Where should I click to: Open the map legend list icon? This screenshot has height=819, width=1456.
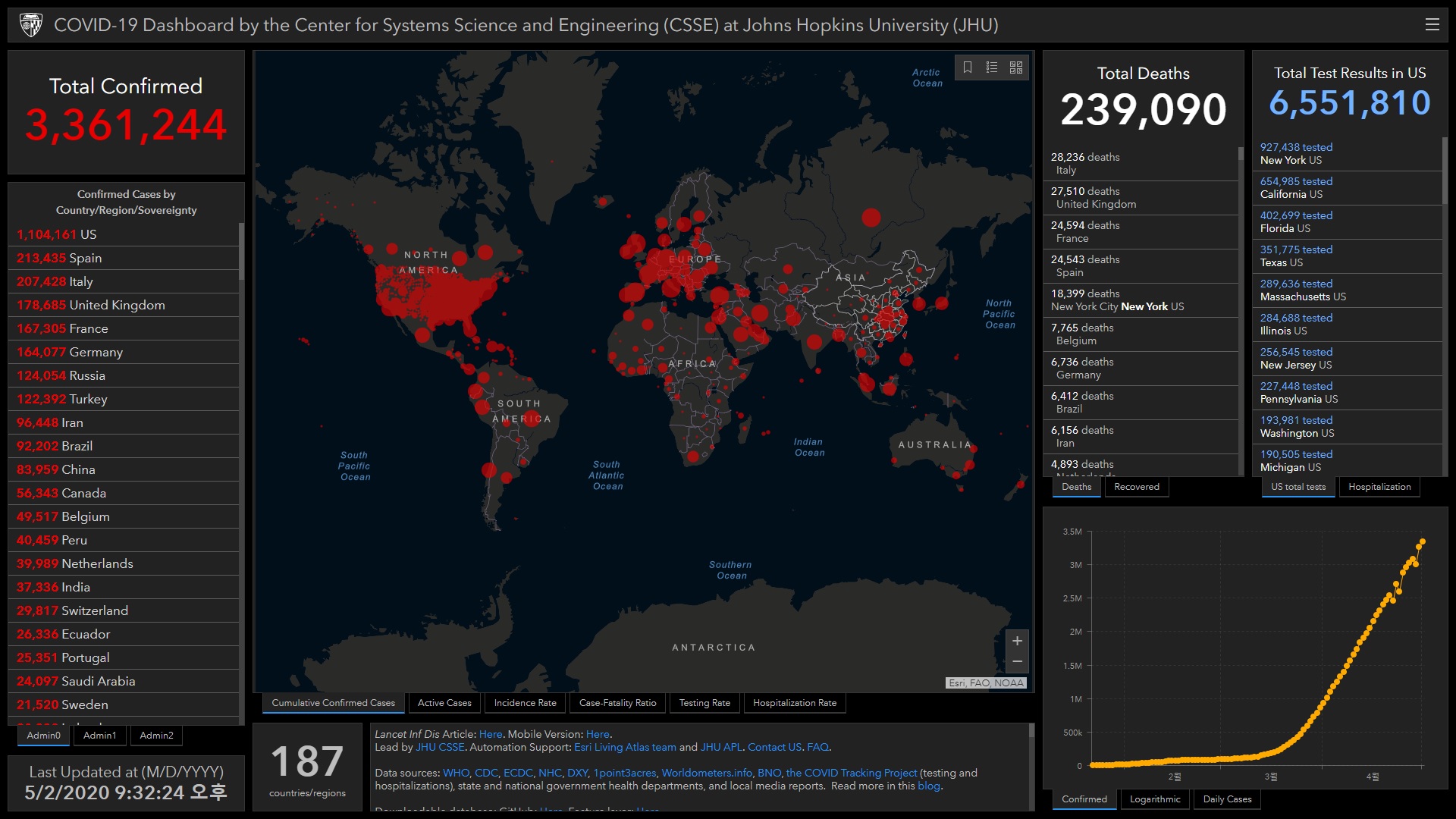(x=992, y=67)
